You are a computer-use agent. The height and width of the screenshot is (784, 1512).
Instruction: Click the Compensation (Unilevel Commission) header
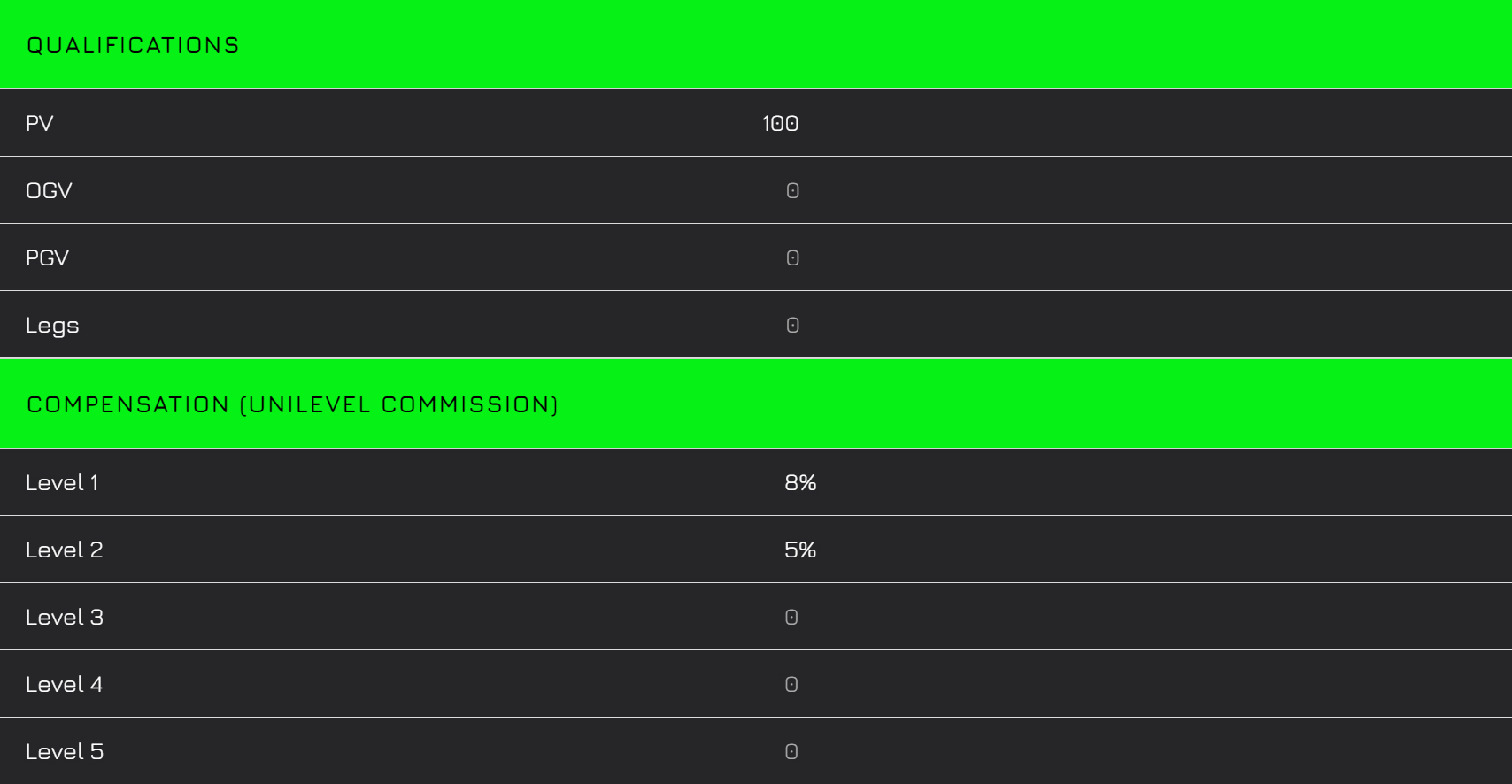pyautogui.click(x=292, y=404)
